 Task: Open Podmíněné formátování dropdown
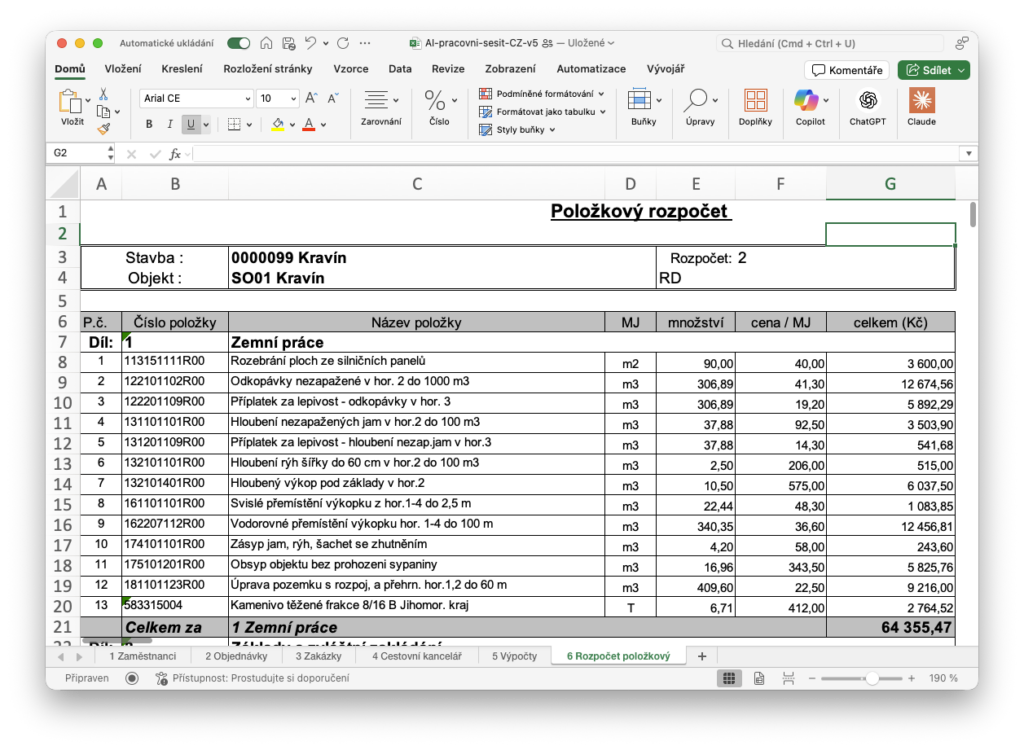coord(541,93)
